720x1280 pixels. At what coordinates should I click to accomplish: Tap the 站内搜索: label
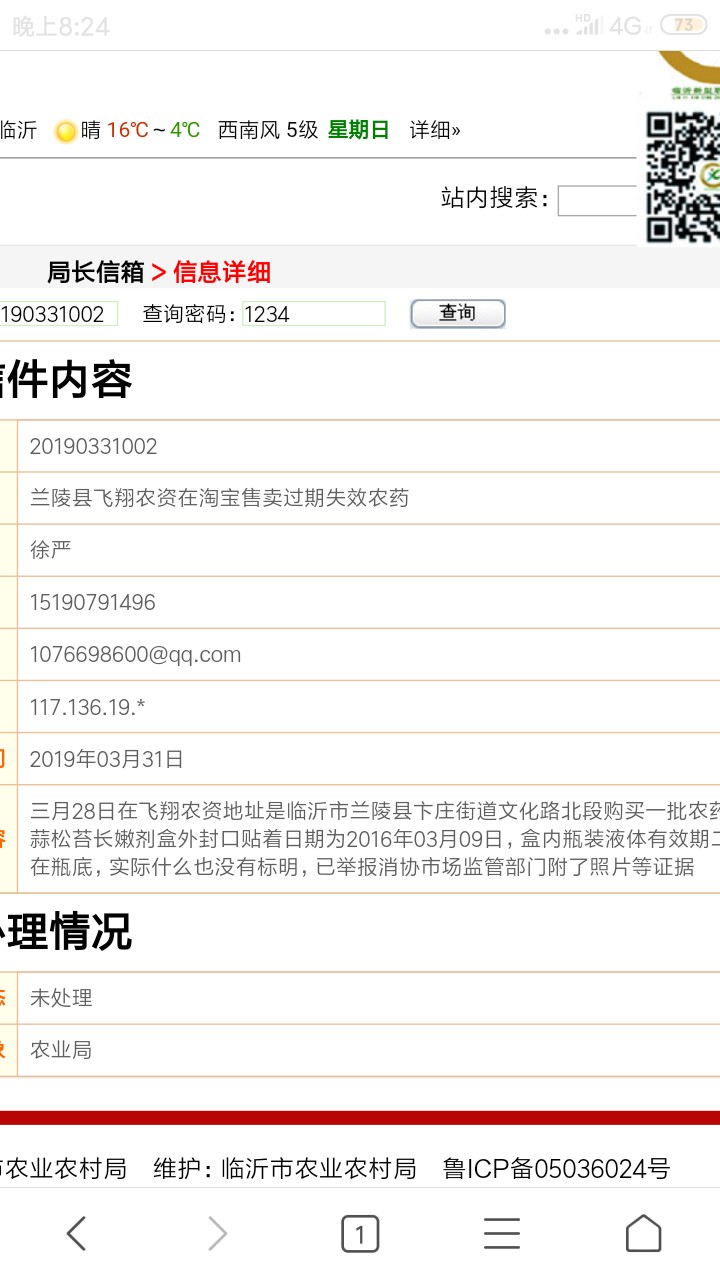click(495, 198)
